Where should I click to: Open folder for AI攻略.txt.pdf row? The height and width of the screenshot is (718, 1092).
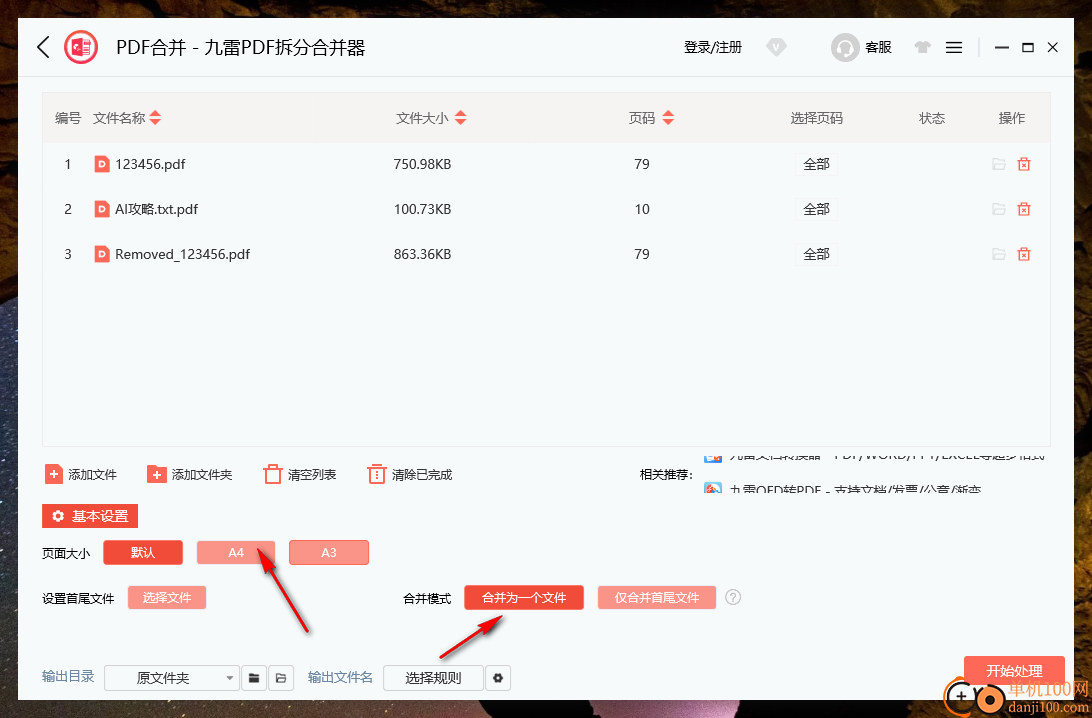(x=999, y=209)
